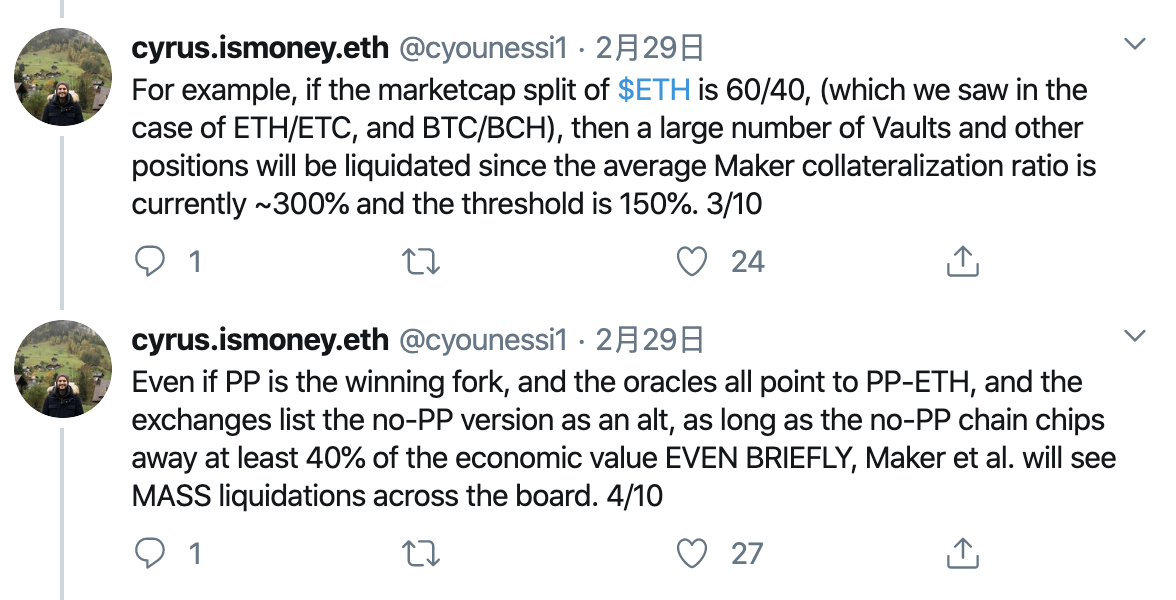Click the @cyounessi1 handle on the second tweet
Viewport: 1176px width, 600px height.
point(484,340)
